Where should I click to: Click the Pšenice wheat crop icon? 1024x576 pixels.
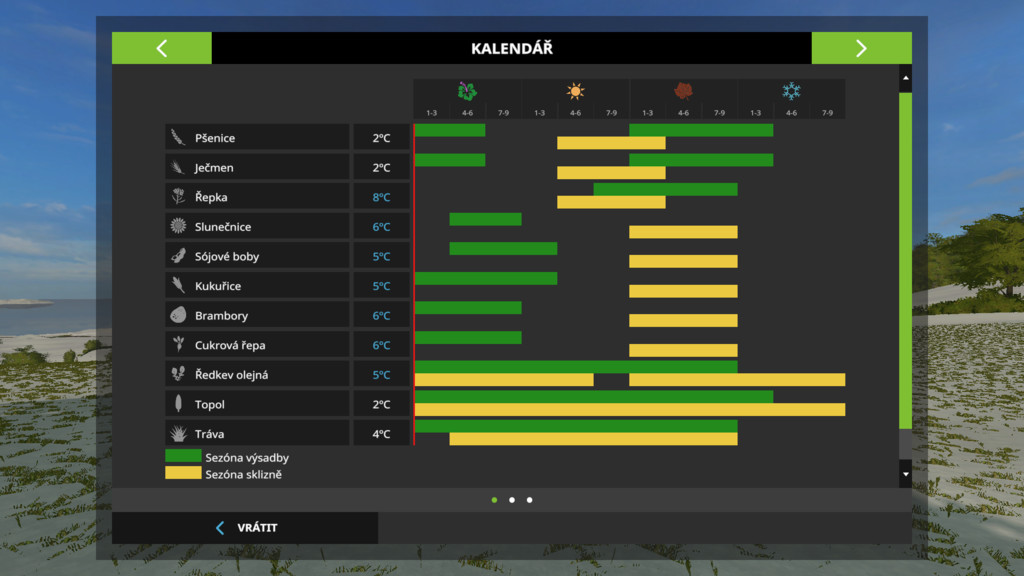click(x=178, y=138)
